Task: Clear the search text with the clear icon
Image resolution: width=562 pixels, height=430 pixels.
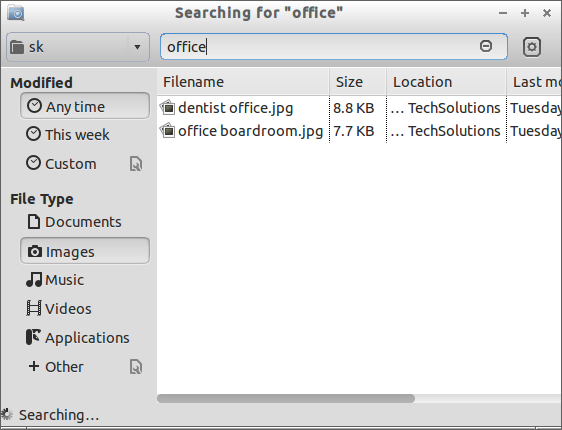Action: 486,46
